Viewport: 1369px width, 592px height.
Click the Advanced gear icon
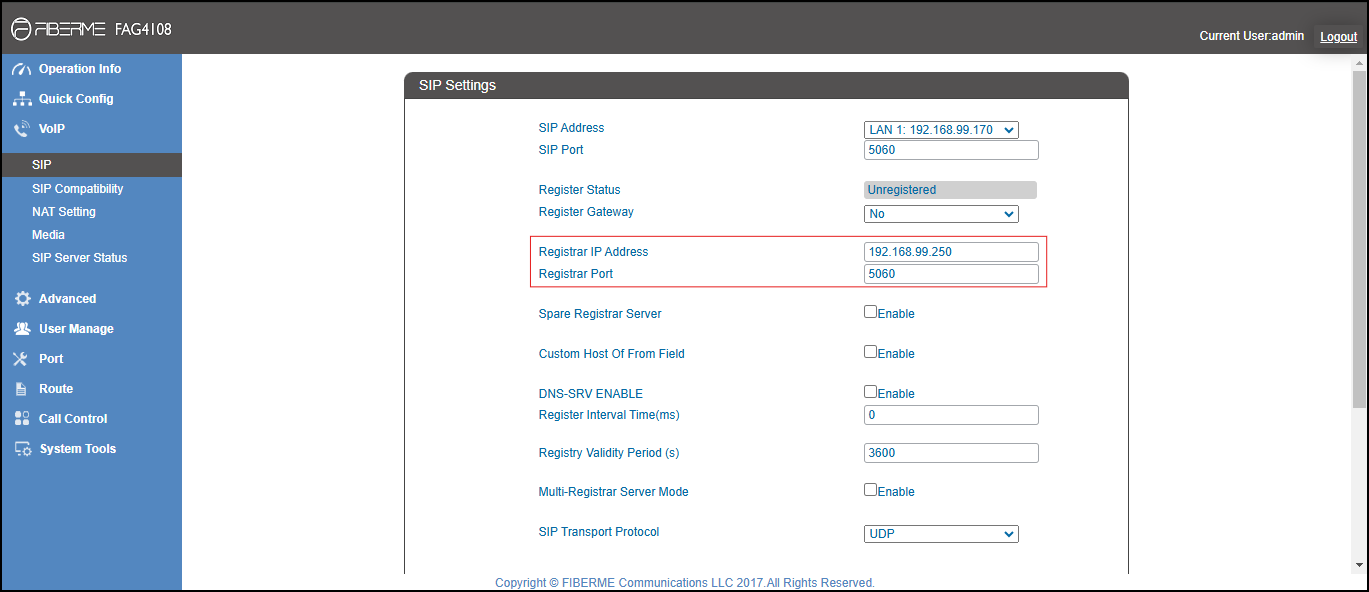coord(22,299)
